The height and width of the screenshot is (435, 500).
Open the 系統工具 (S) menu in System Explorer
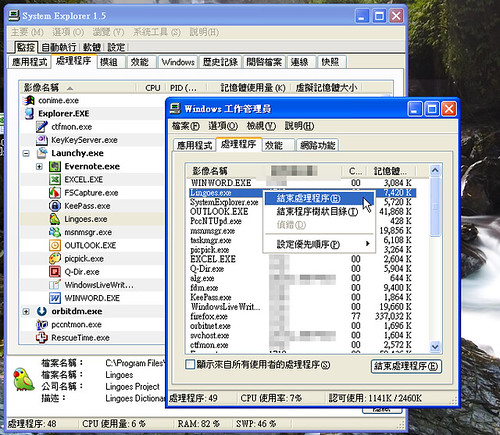(x=157, y=32)
